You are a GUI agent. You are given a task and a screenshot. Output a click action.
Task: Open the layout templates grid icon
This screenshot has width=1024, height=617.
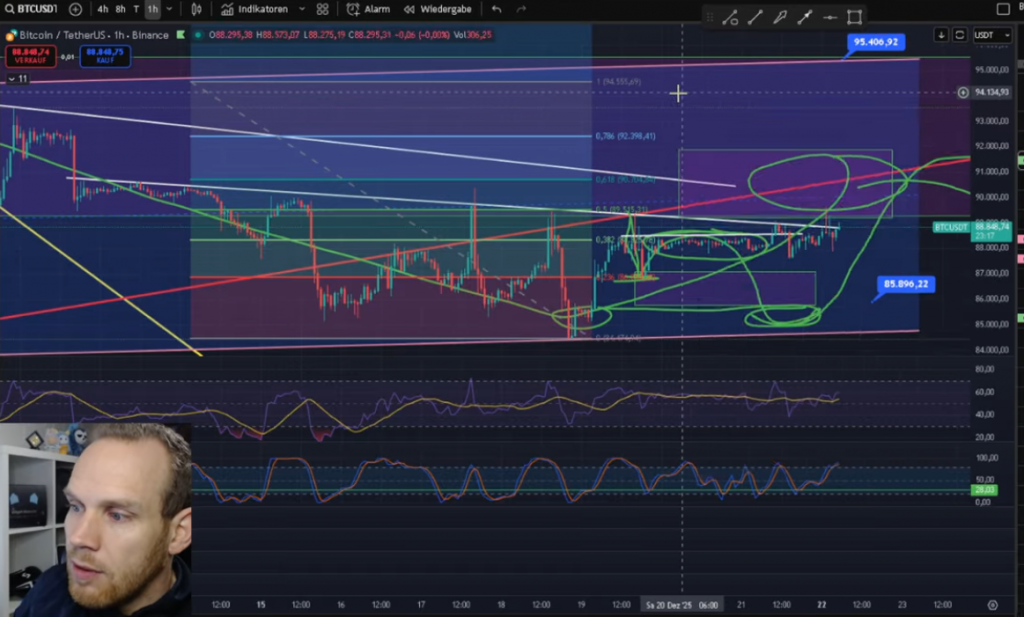322,9
